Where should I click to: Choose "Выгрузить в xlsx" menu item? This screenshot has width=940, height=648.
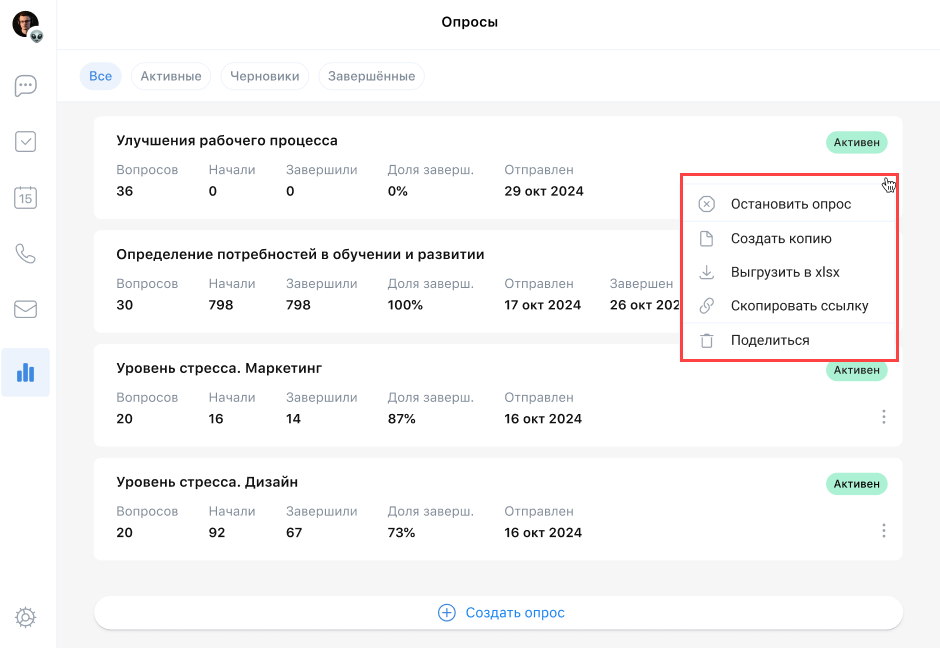tap(784, 273)
